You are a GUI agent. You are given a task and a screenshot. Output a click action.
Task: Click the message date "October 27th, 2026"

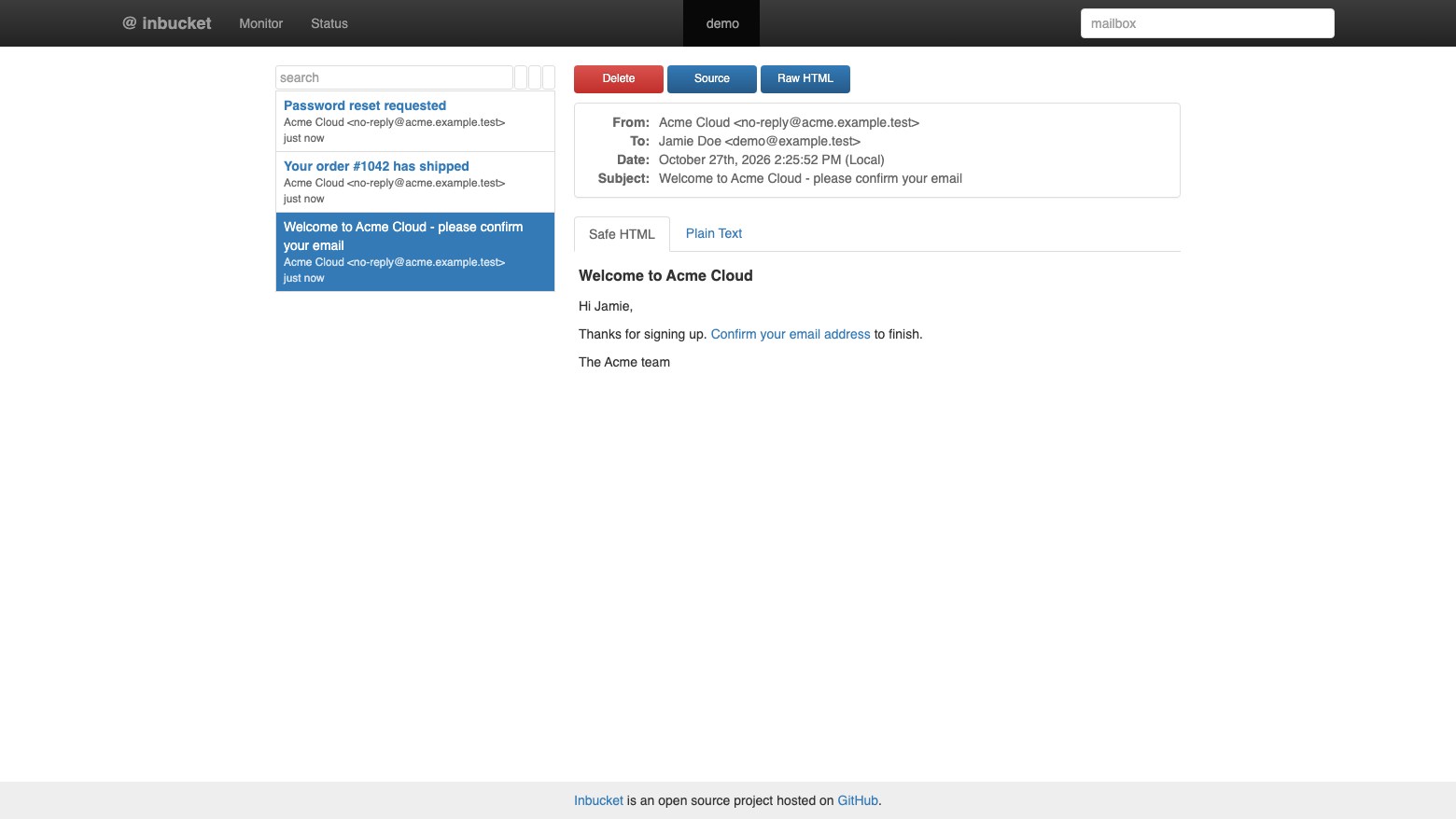pos(772,160)
